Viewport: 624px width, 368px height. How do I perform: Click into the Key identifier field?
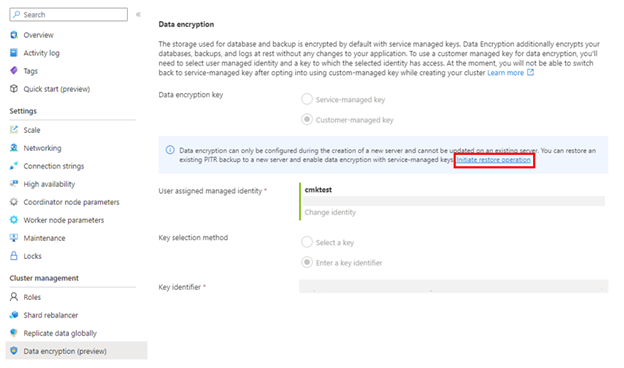(453, 286)
